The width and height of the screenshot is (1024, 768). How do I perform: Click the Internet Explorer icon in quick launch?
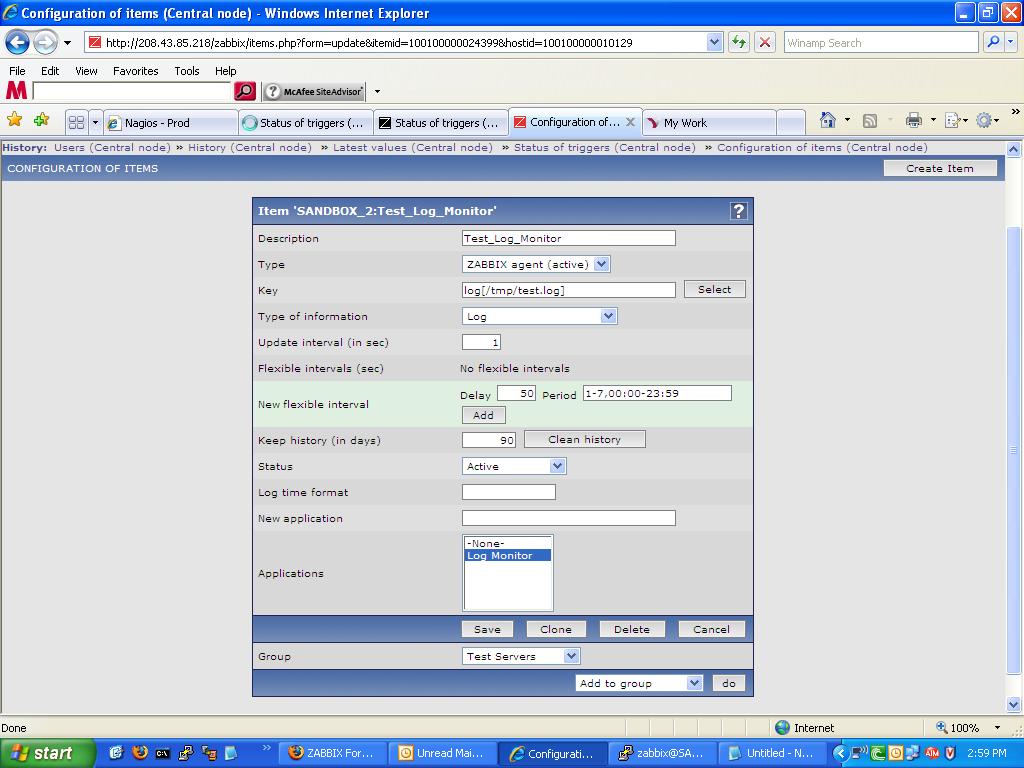(116, 753)
